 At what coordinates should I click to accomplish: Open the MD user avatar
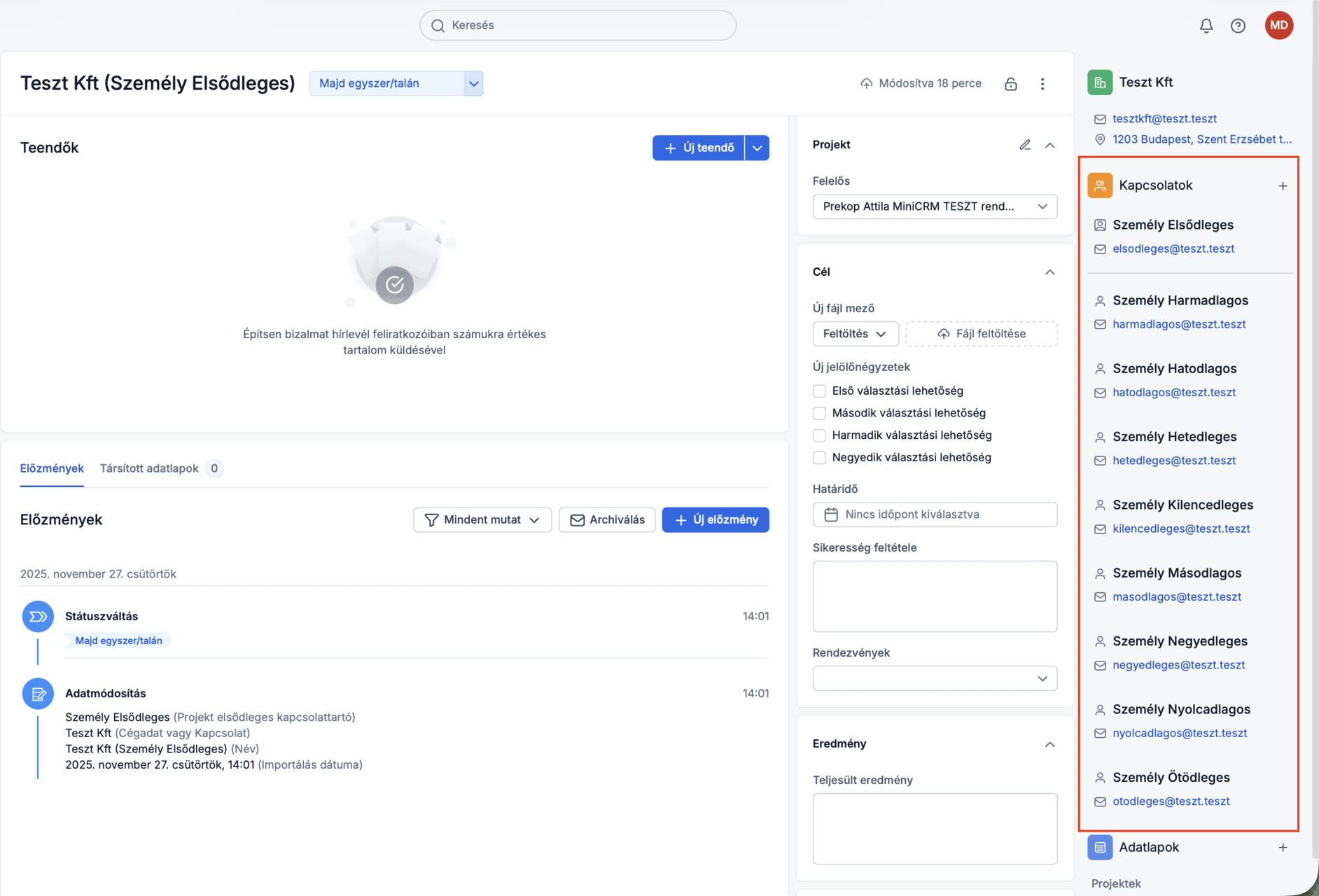coord(1278,26)
